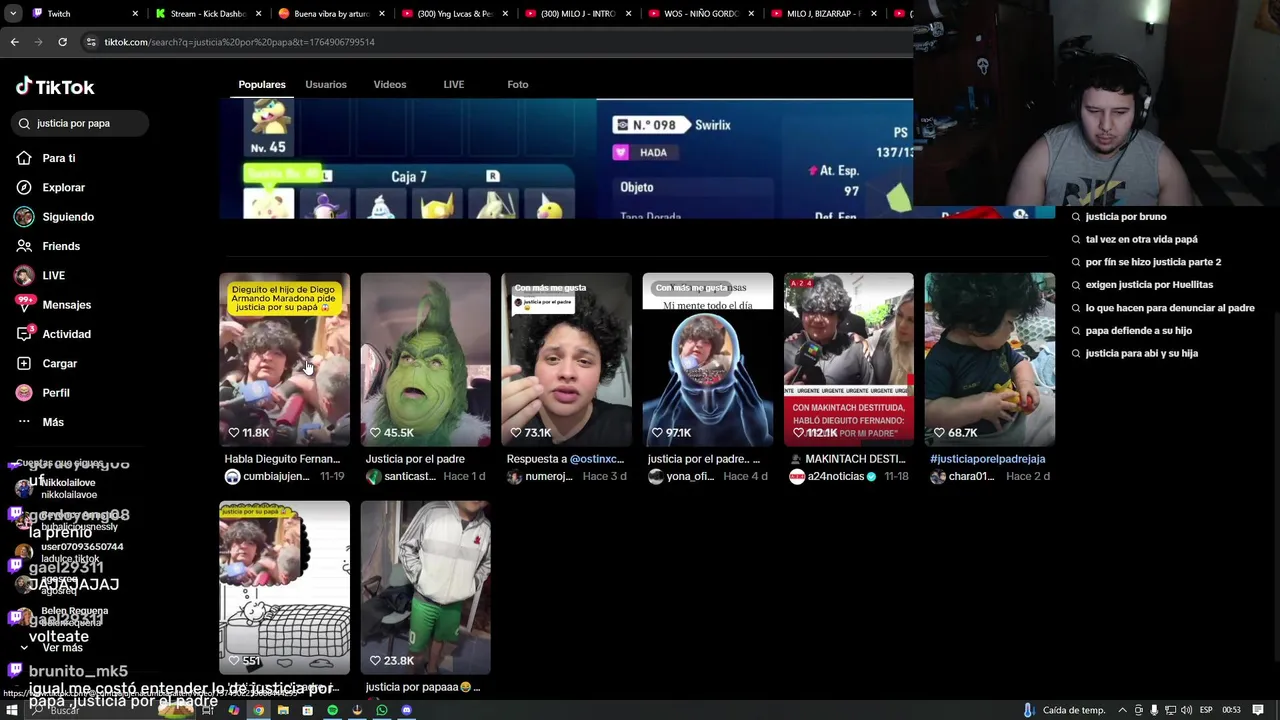The width and height of the screenshot is (1280, 720).
Task: Select the Populares tab
Action: pyautogui.click(x=262, y=84)
